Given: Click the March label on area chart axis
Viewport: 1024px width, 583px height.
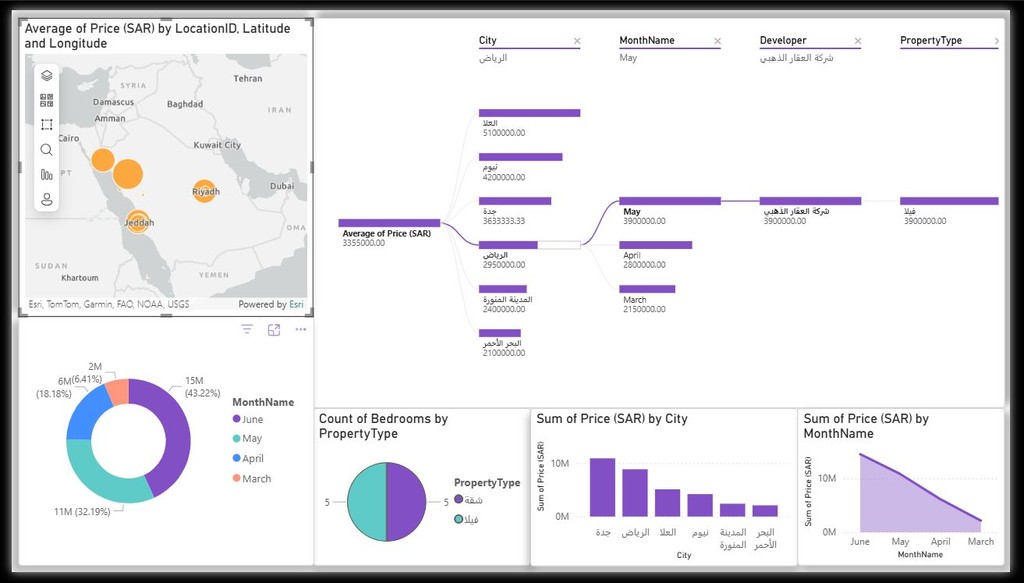Looking at the screenshot, I should click(x=981, y=541).
